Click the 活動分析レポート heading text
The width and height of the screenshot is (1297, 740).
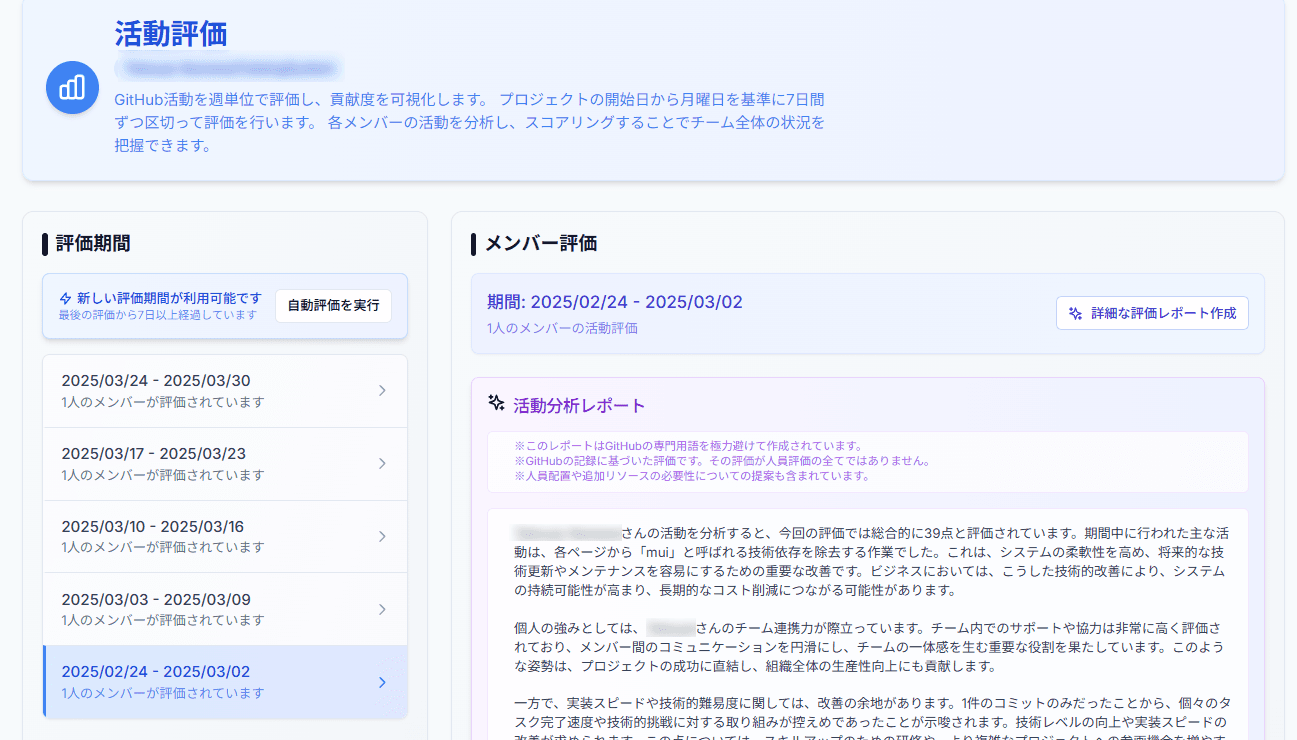coord(579,405)
